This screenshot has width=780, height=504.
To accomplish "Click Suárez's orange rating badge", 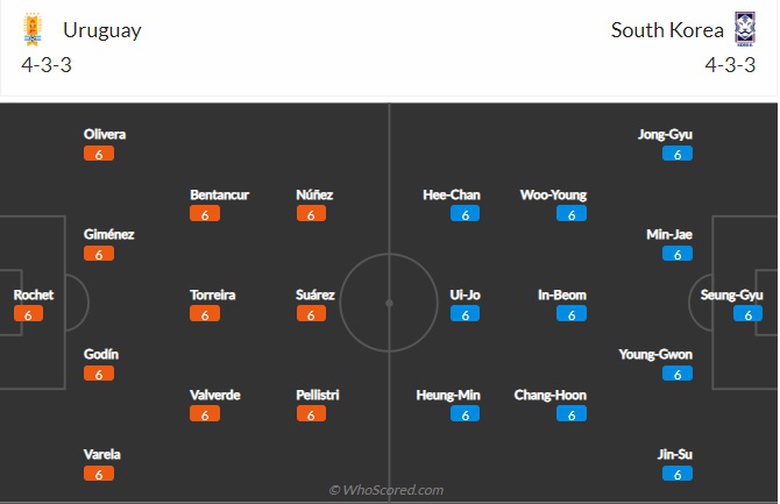I will click(311, 314).
